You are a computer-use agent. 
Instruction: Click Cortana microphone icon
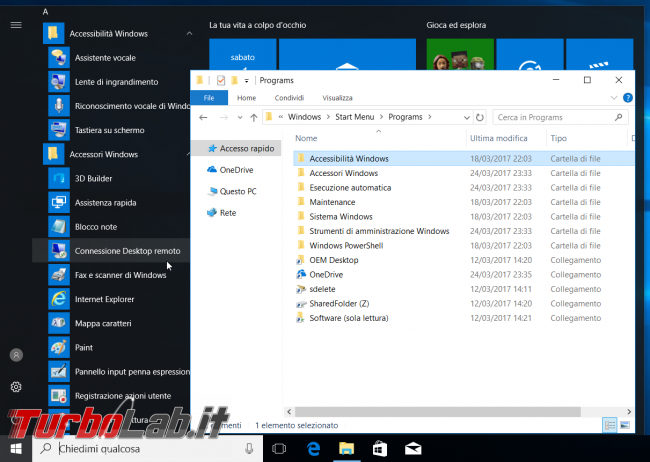click(x=249, y=448)
